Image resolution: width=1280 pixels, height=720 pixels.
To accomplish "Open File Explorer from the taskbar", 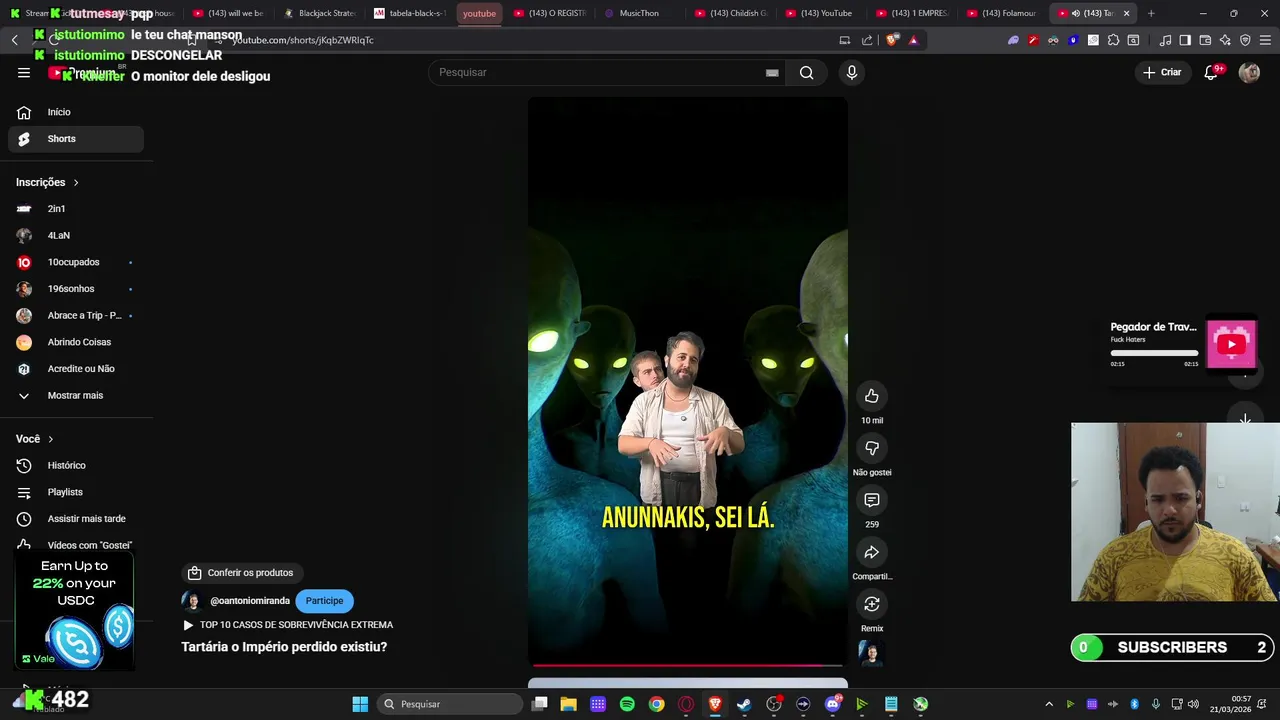I will click(568, 704).
